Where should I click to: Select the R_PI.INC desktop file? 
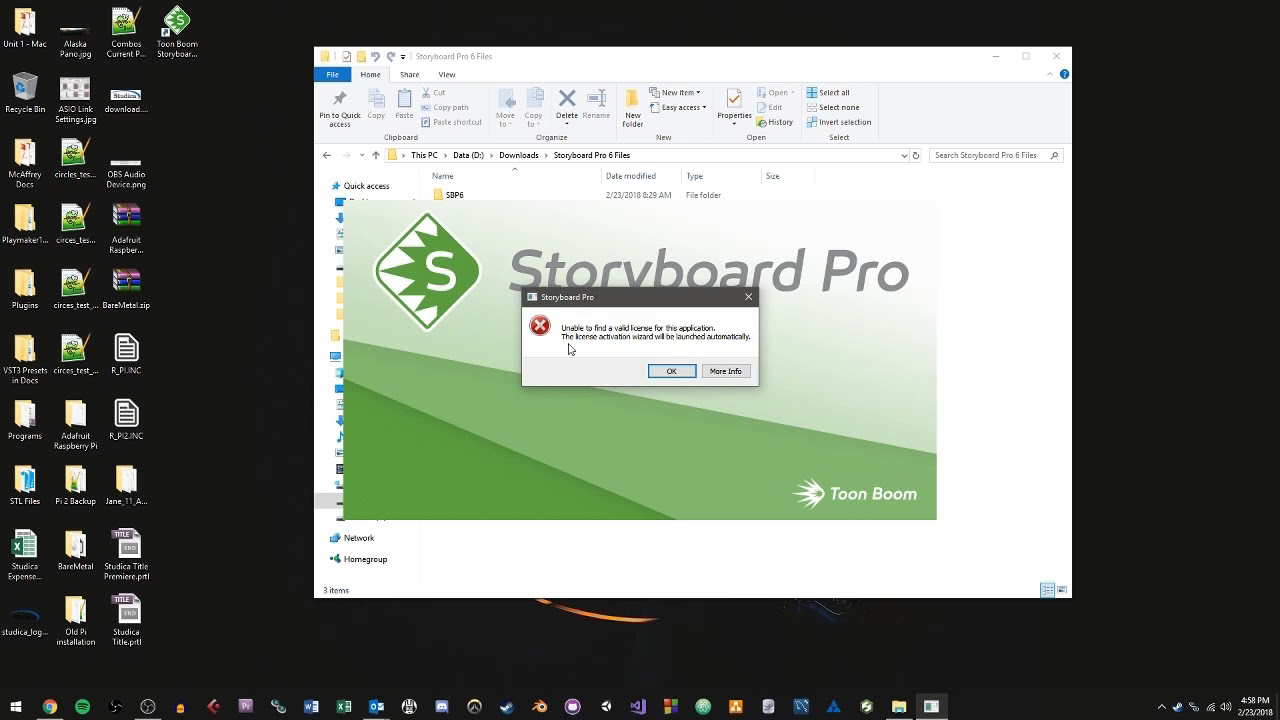[126, 355]
